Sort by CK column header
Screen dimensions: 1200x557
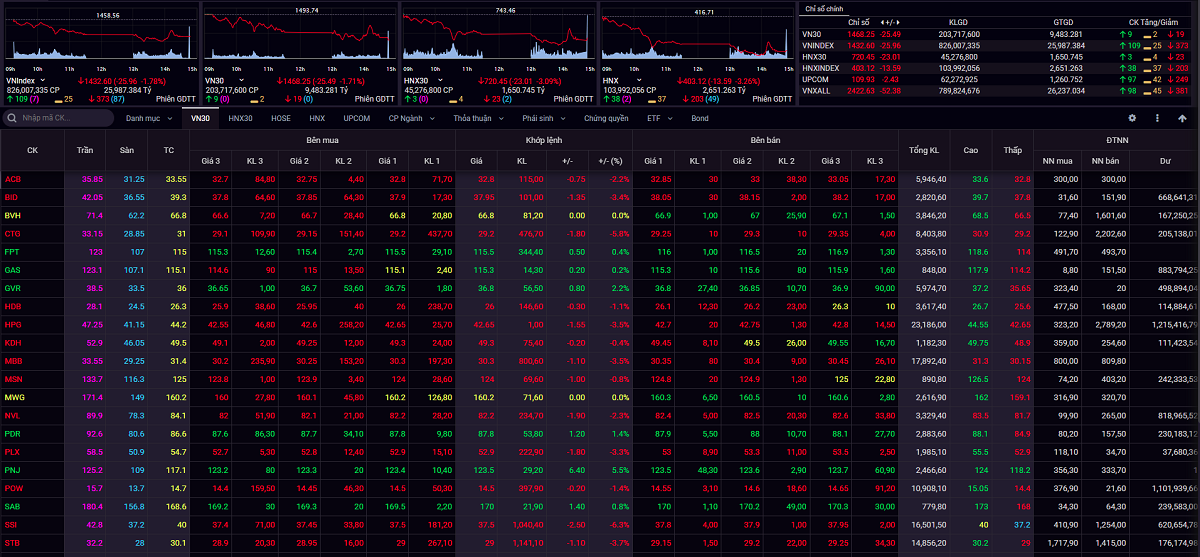point(32,150)
